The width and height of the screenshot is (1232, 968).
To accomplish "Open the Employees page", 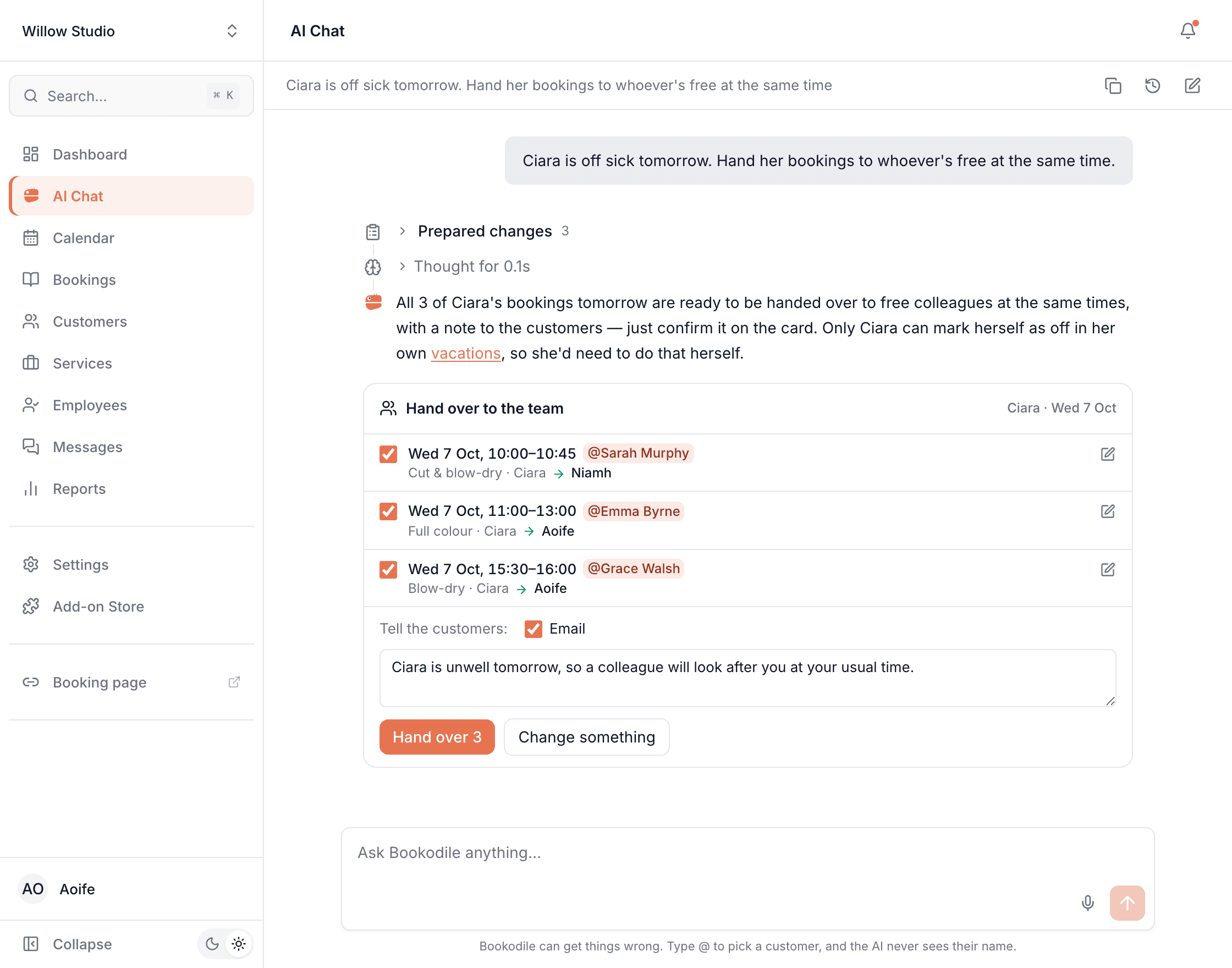I will pyautogui.click(x=131, y=405).
